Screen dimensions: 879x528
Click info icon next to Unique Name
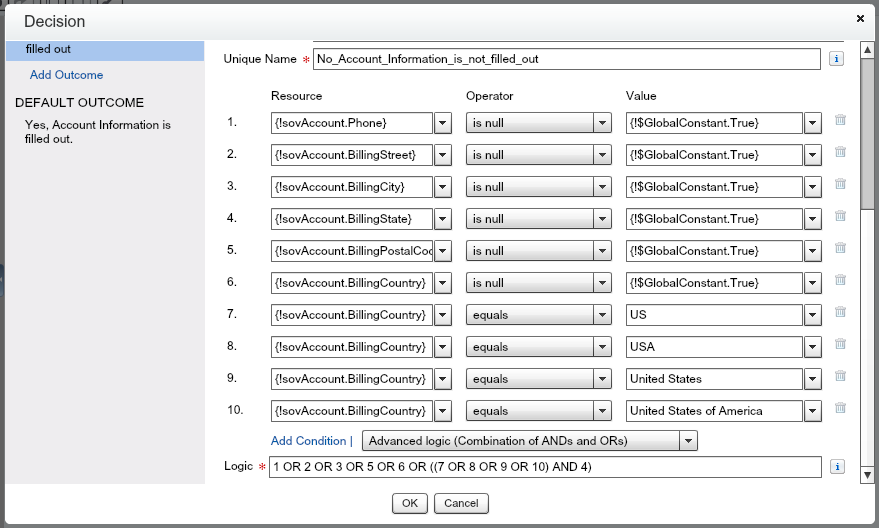coord(837,59)
